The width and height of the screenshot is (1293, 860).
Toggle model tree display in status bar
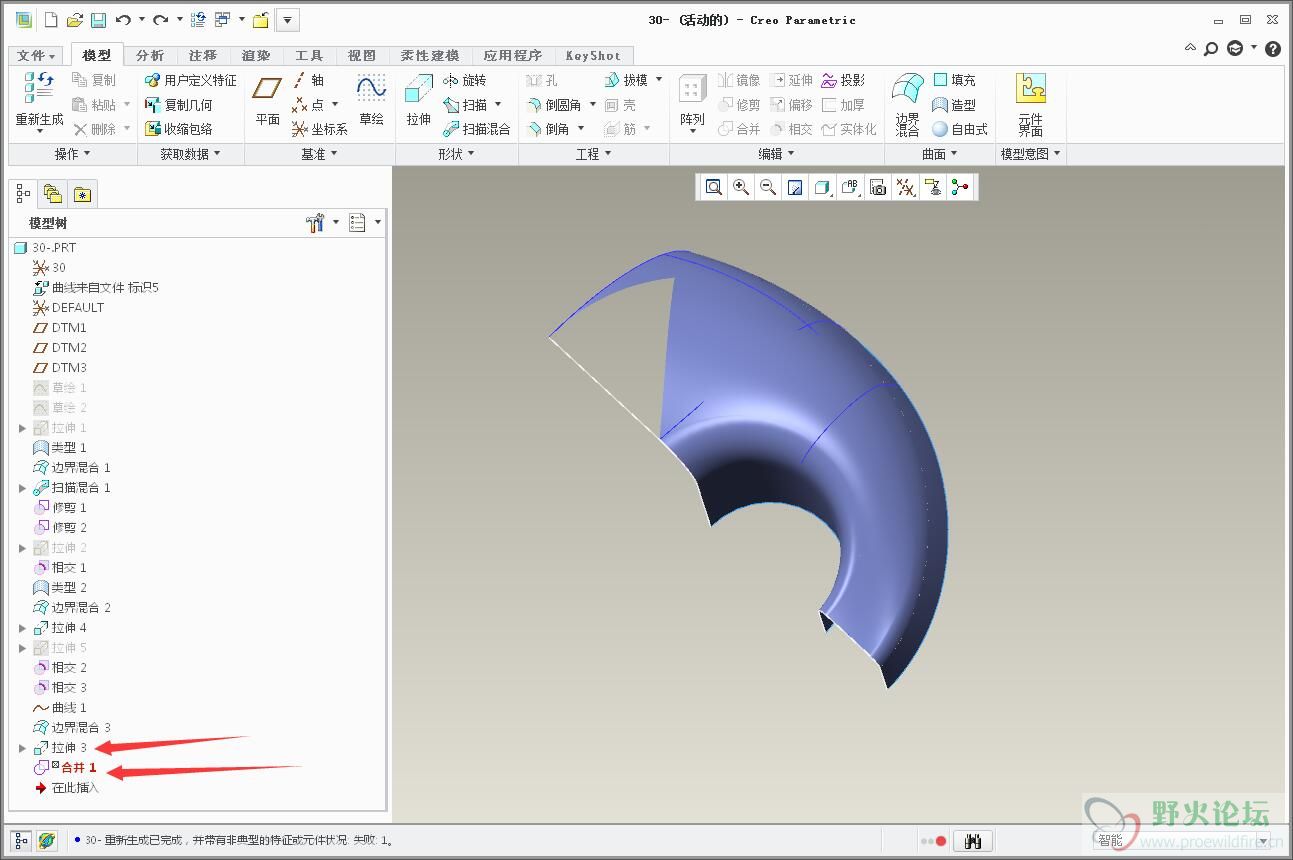(x=22, y=842)
